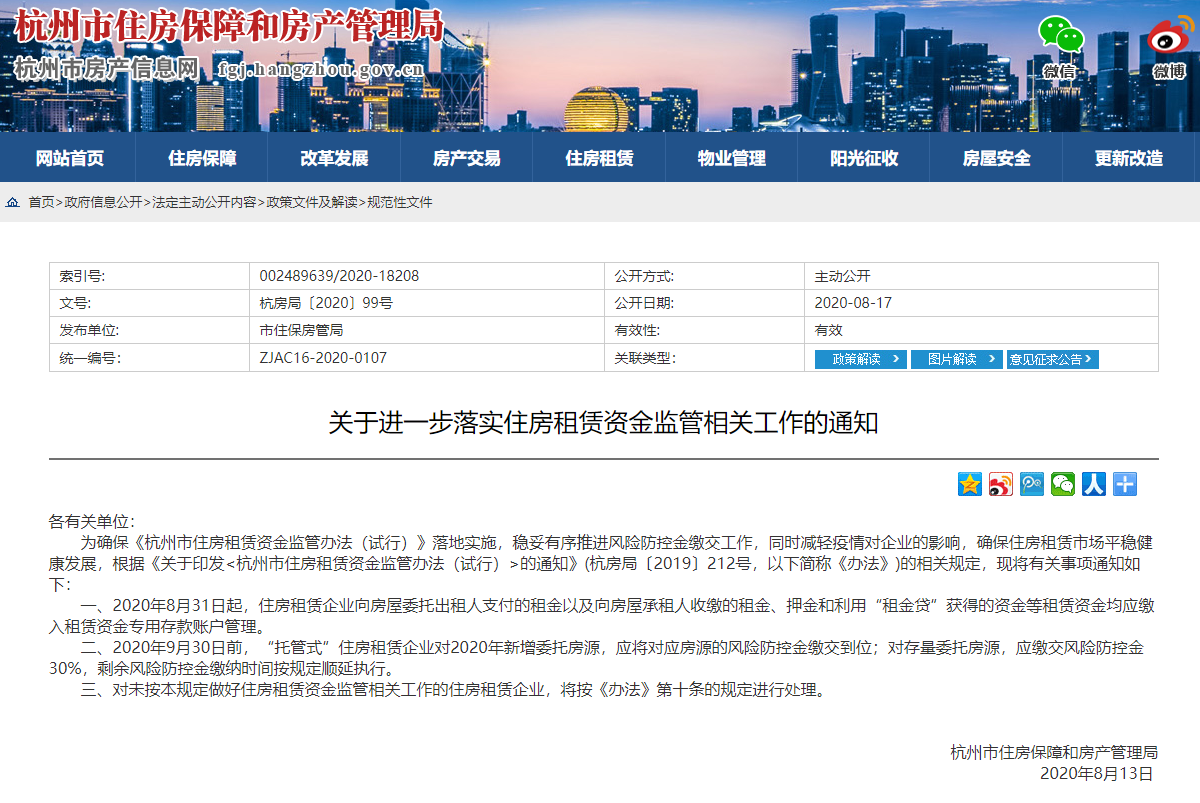The image size is (1200, 803).
Task: Open 住房保障 navigation tab
Action: point(203,158)
